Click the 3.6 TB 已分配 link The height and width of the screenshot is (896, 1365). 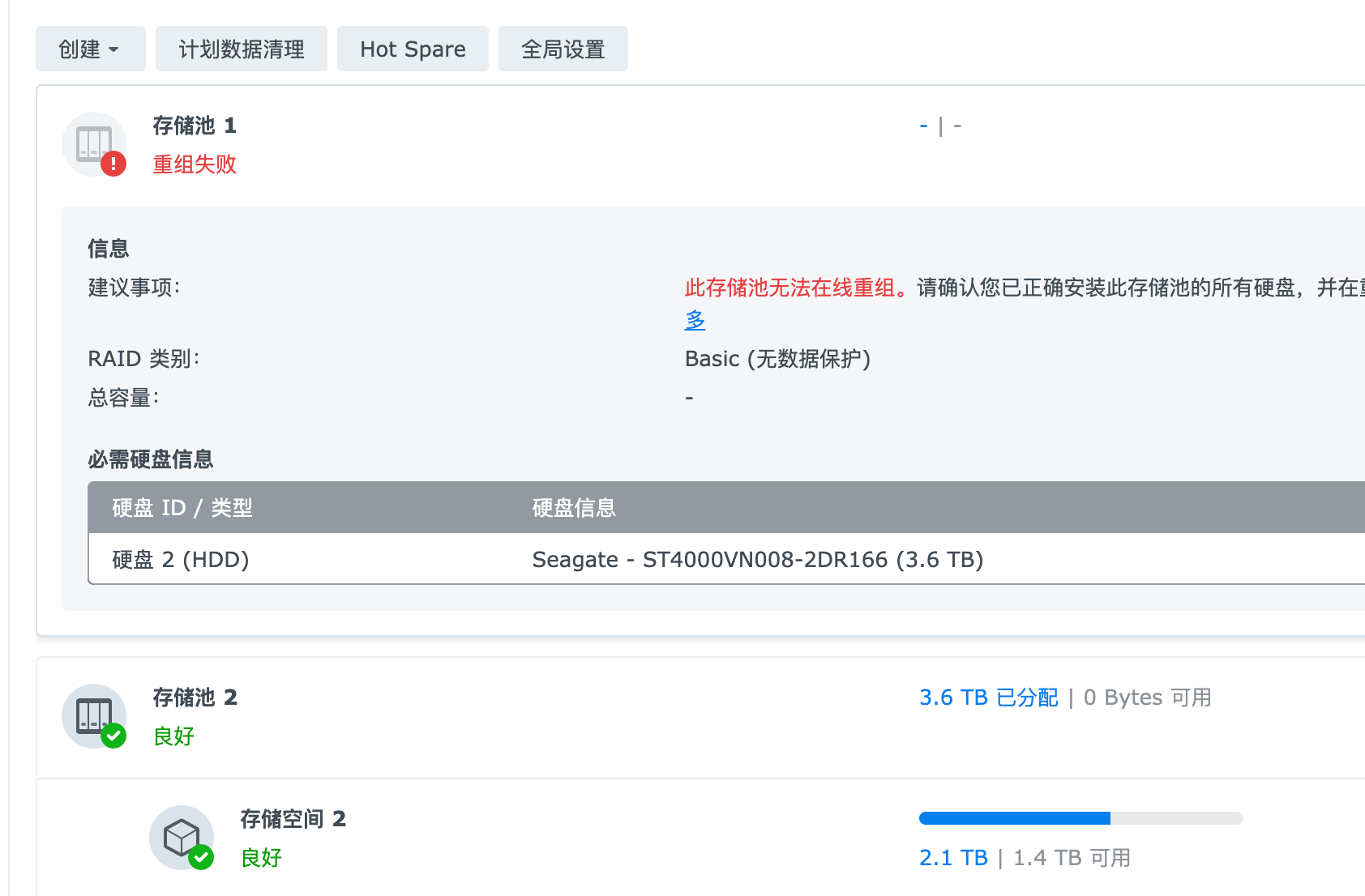[x=988, y=698]
